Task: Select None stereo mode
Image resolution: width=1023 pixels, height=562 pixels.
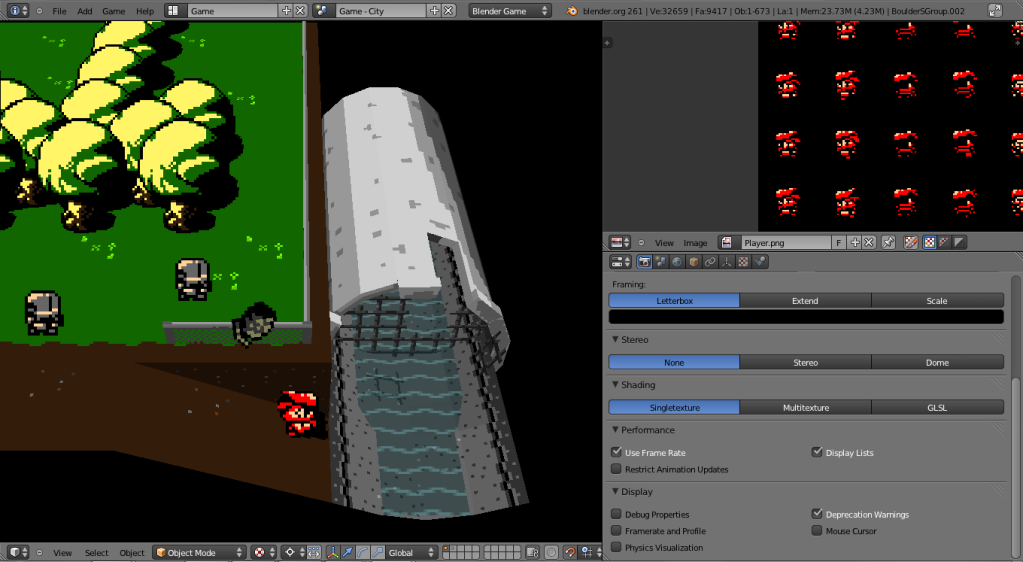Action: pos(674,363)
